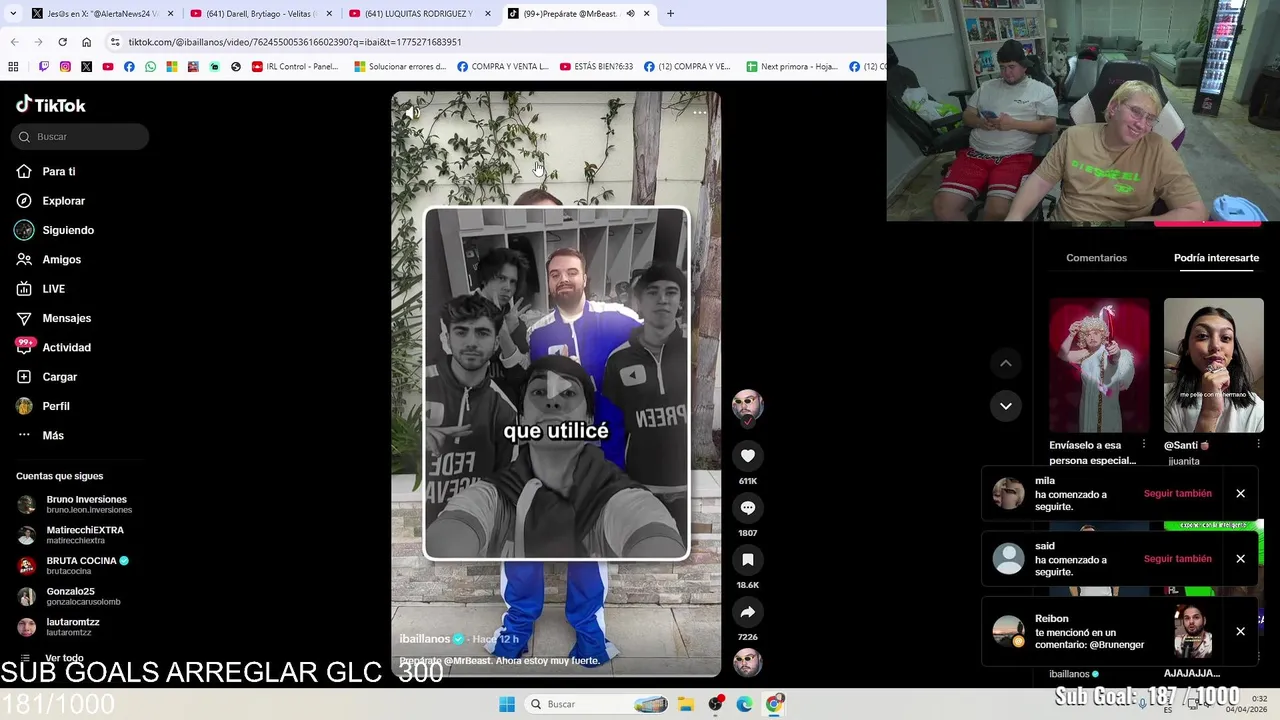Save the video using bookmark icon

tap(747, 560)
